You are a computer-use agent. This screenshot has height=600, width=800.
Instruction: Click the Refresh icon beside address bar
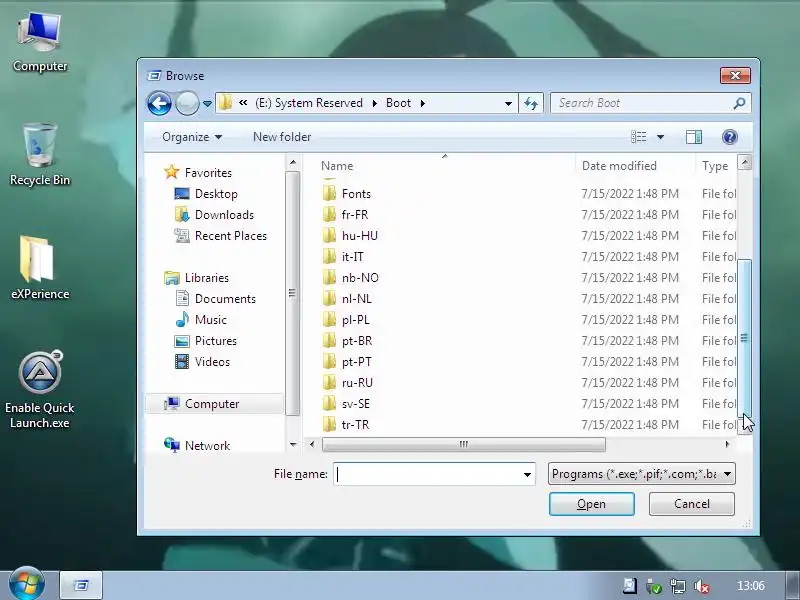(531, 104)
